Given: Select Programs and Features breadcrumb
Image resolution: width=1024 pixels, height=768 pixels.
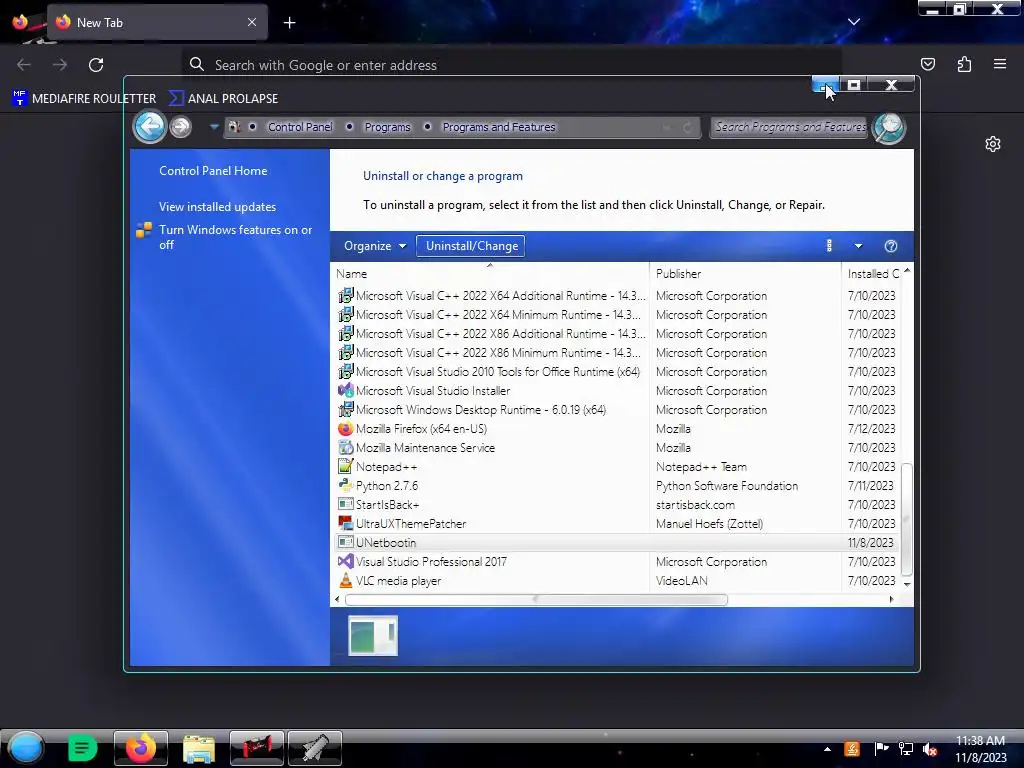Looking at the screenshot, I should coord(499,127).
